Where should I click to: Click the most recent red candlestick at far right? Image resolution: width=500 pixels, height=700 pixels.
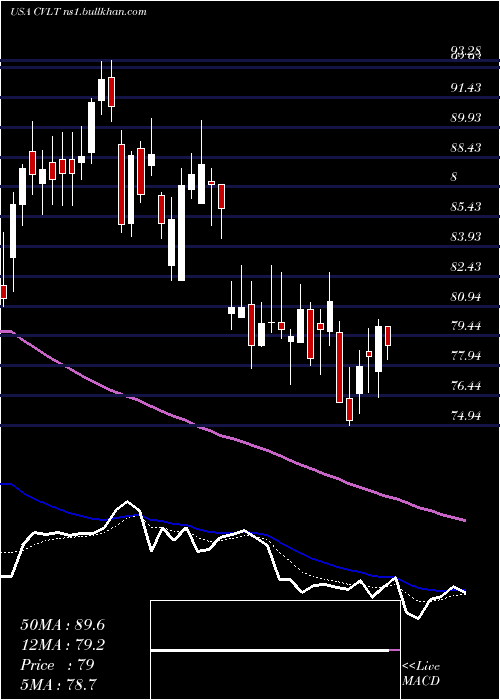coord(388,337)
